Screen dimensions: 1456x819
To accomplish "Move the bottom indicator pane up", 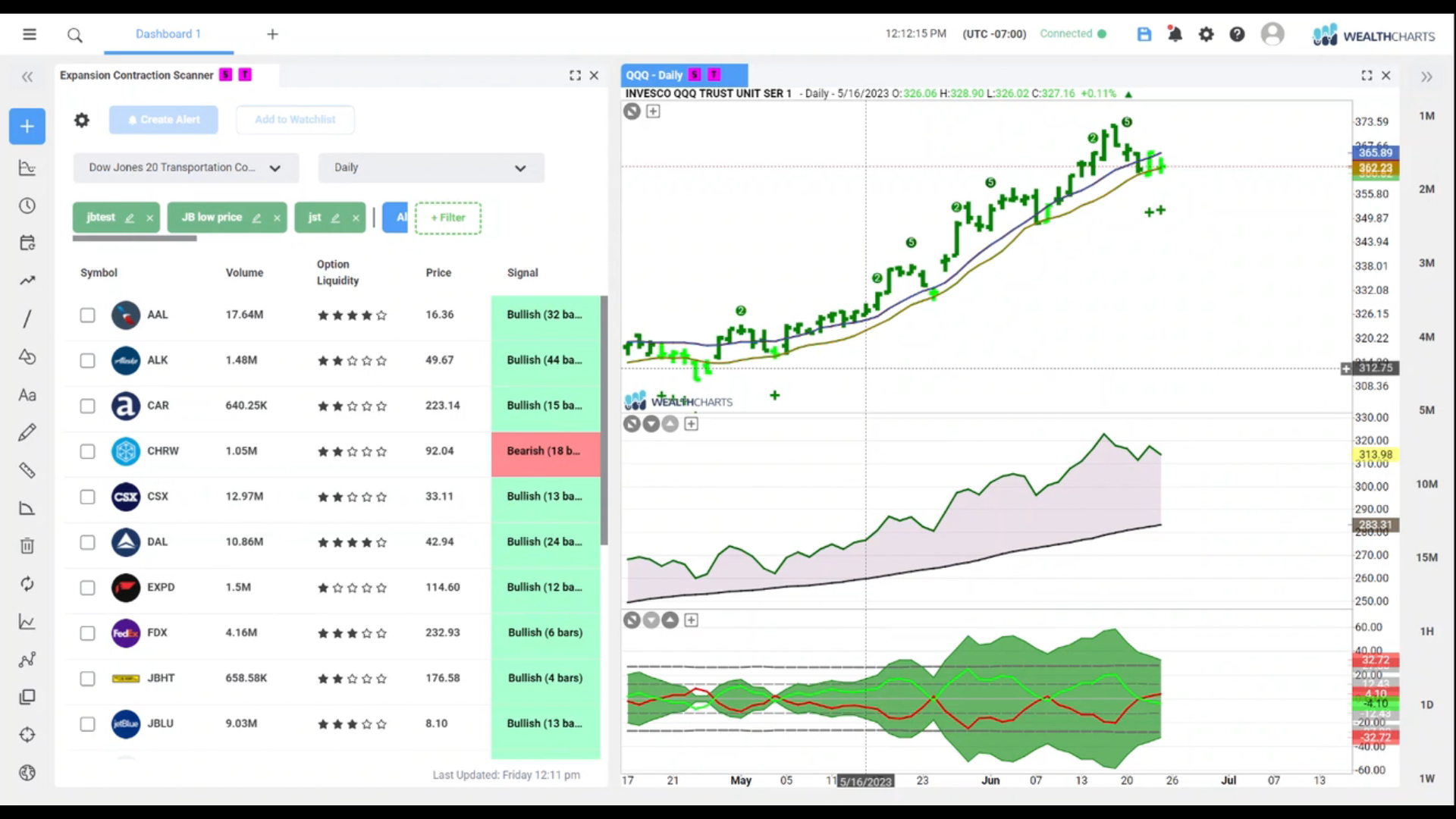I will (670, 620).
